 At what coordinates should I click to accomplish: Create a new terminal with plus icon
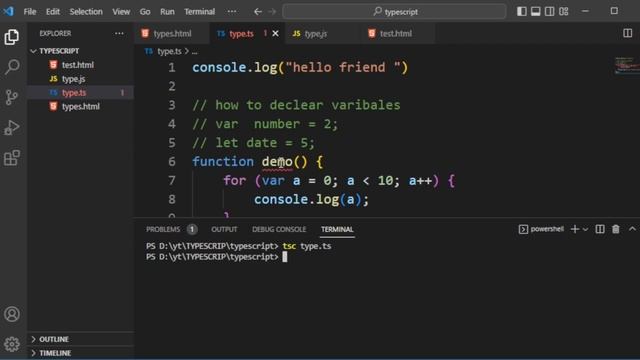coord(575,229)
